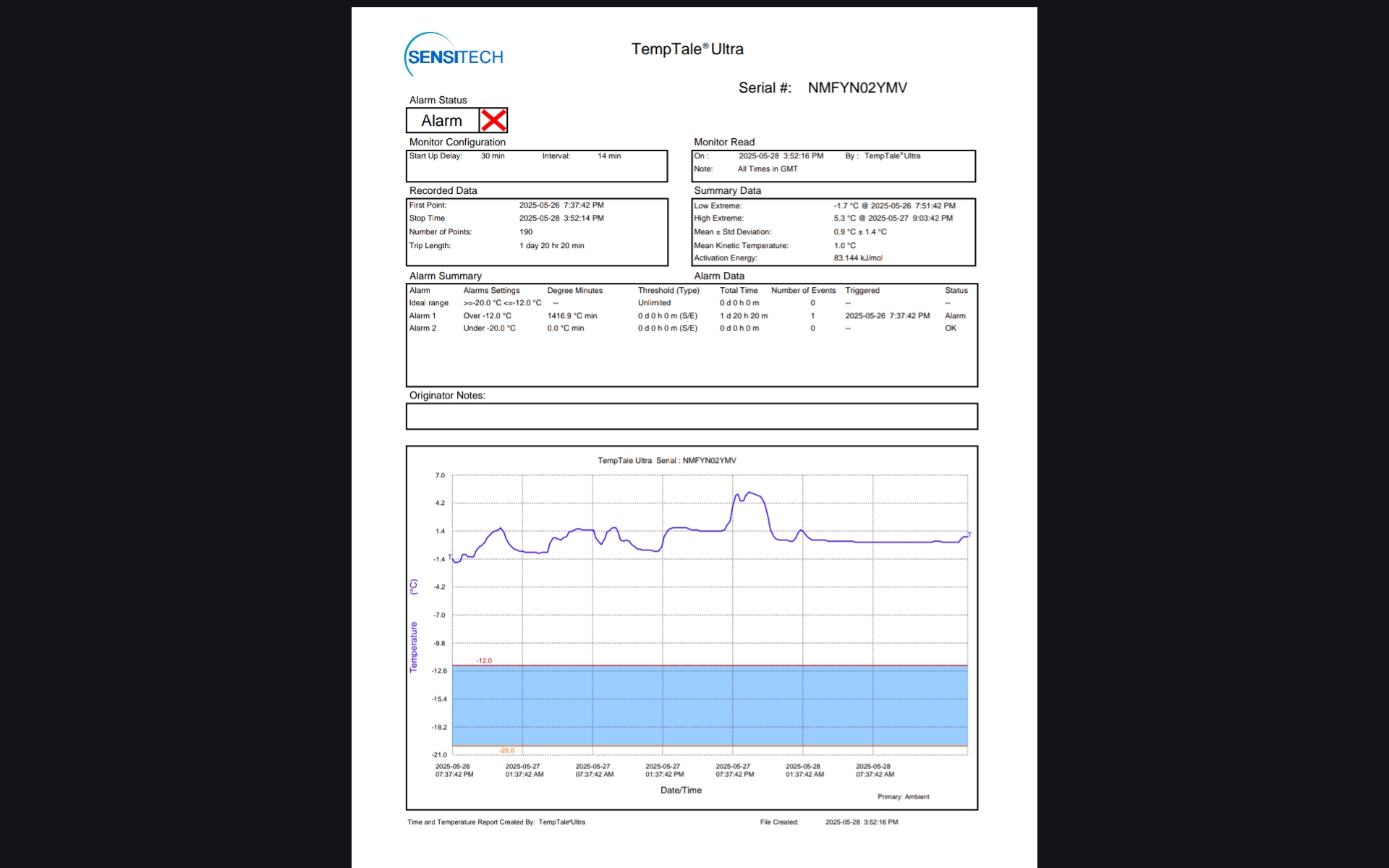Screen dimensions: 1389x868
Task: Click the Temperature (°C) axis label
Action: [414, 626]
